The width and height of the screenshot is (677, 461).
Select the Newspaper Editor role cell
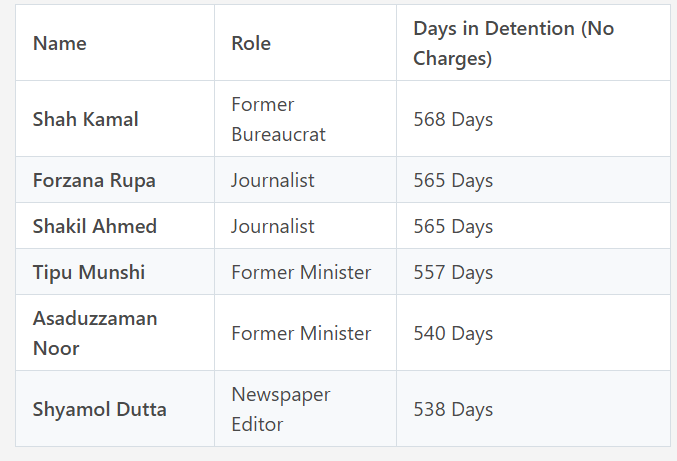pos(280,409)
